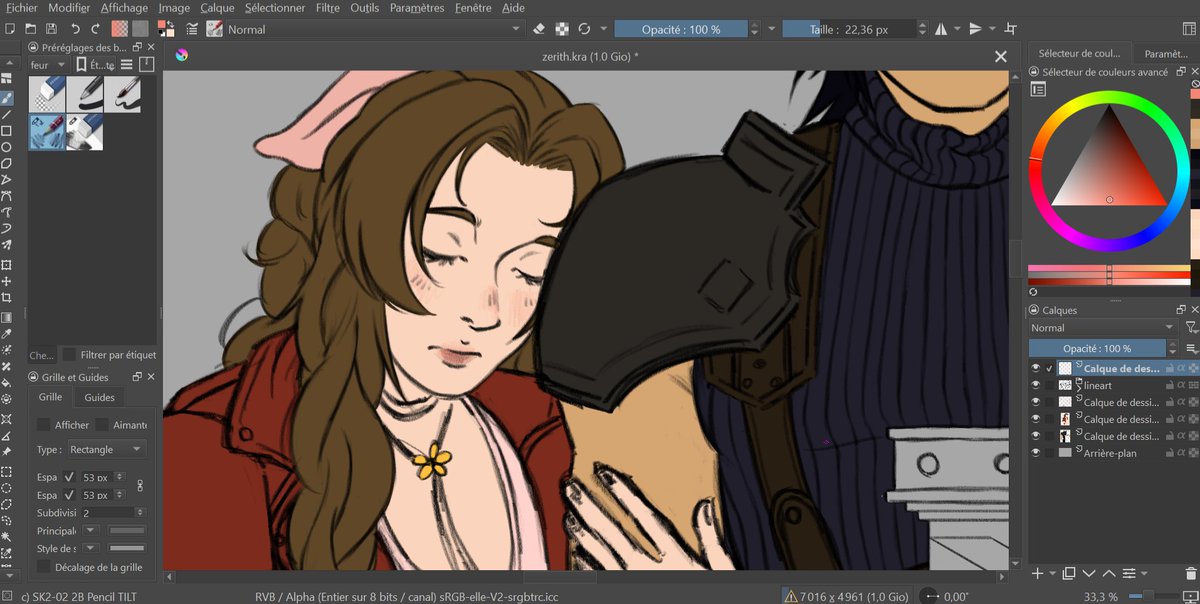Toggle the Filtrer par étiquette checkbox

[x=69, y=355]
